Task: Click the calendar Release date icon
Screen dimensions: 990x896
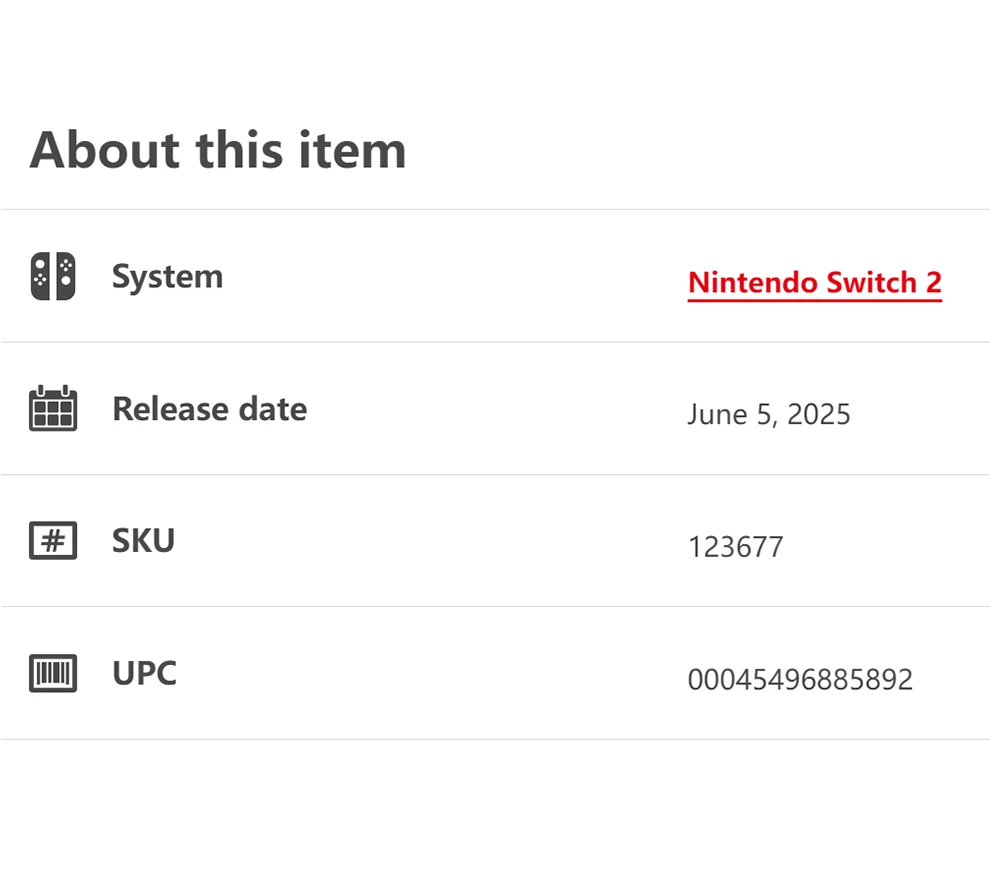Action: click(53, 408)
